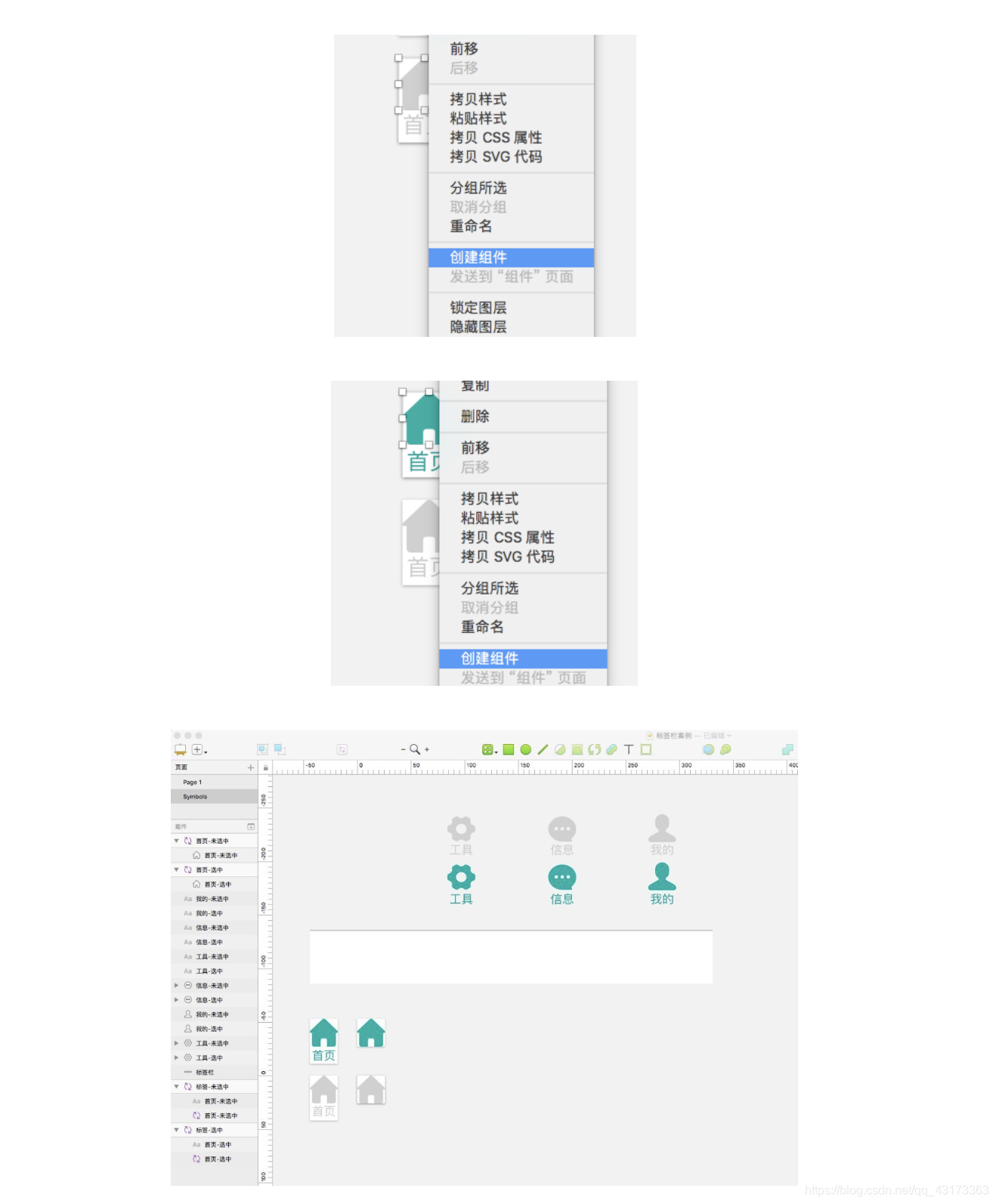Click the magnifier zoom icon

point(415,749)
